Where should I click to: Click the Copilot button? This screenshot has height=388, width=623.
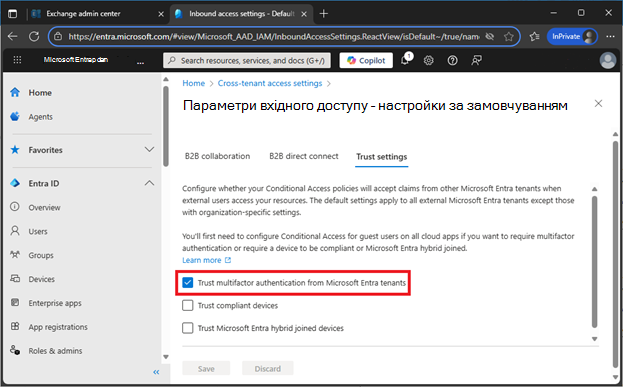(366, 60)
